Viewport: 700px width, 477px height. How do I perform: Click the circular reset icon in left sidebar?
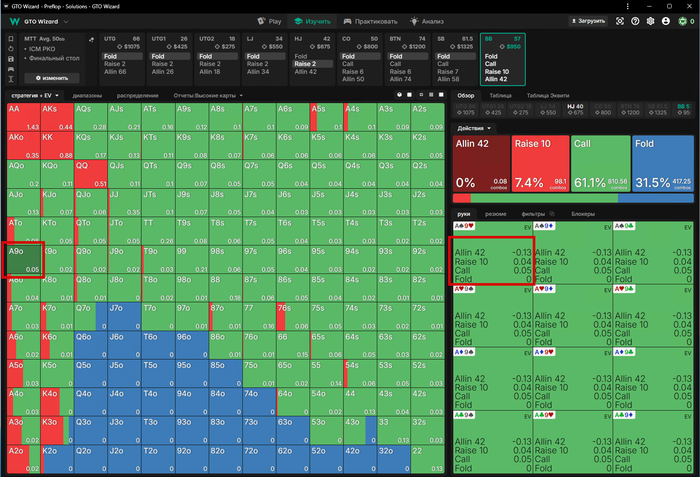11,49
